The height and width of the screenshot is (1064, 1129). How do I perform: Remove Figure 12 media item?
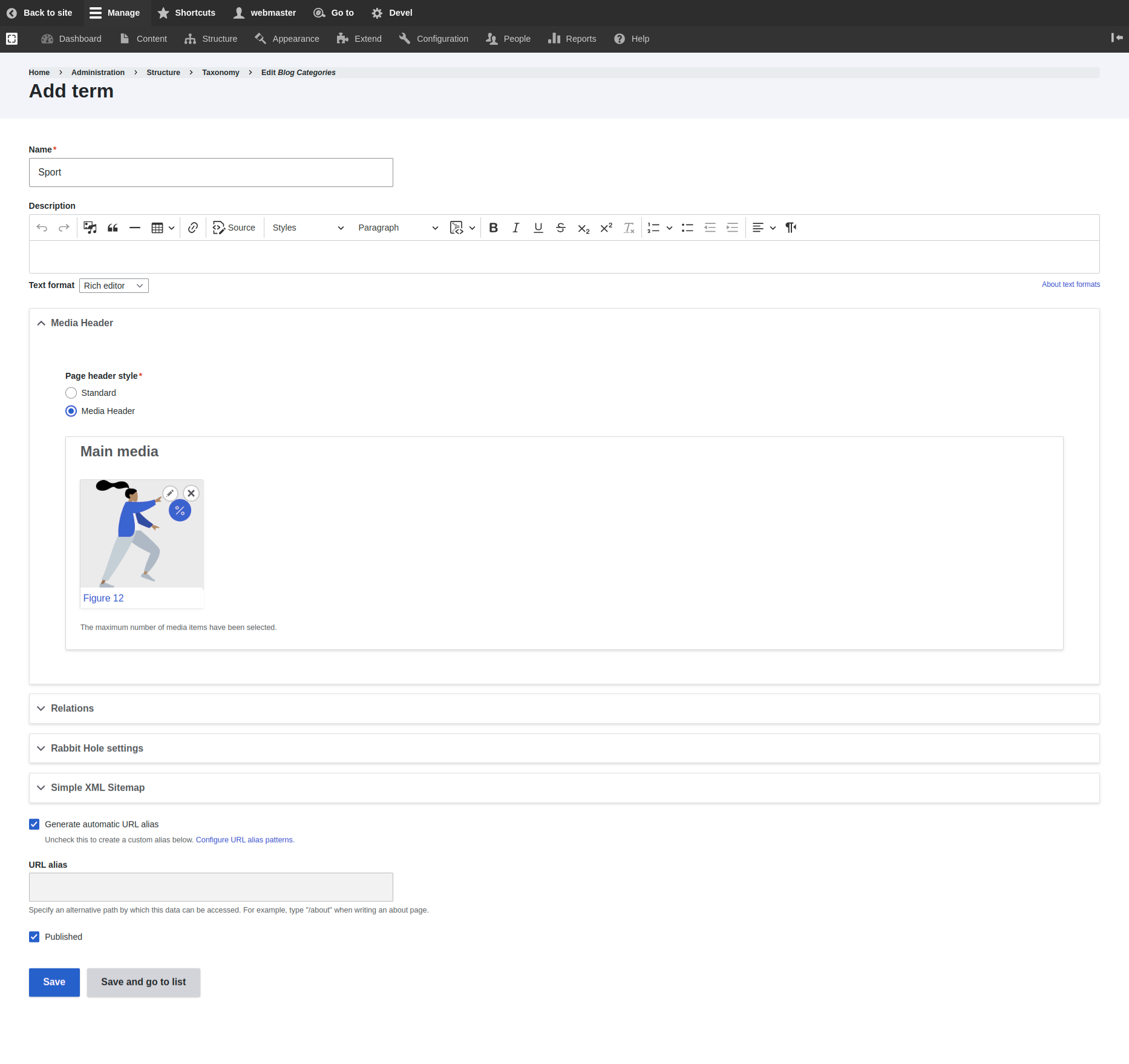(x=191, y=493)
